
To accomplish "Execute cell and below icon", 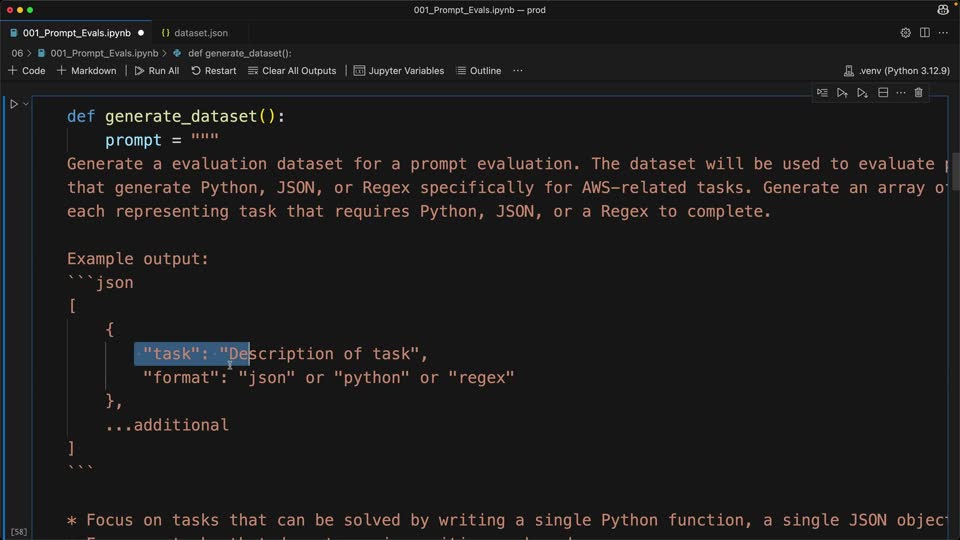I will [x=863, y=93].
